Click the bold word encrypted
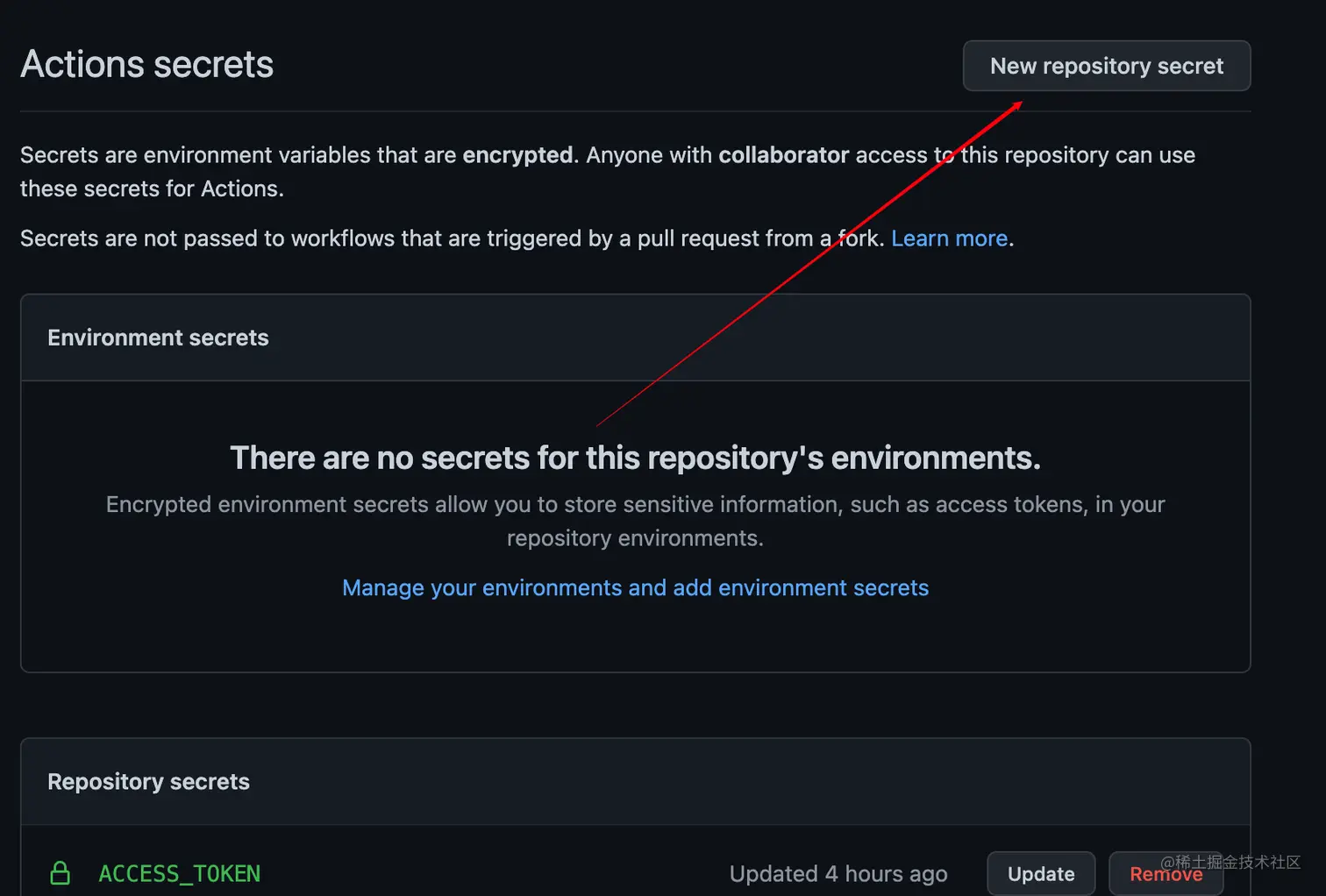1326x896 pixels. [517, 155]
